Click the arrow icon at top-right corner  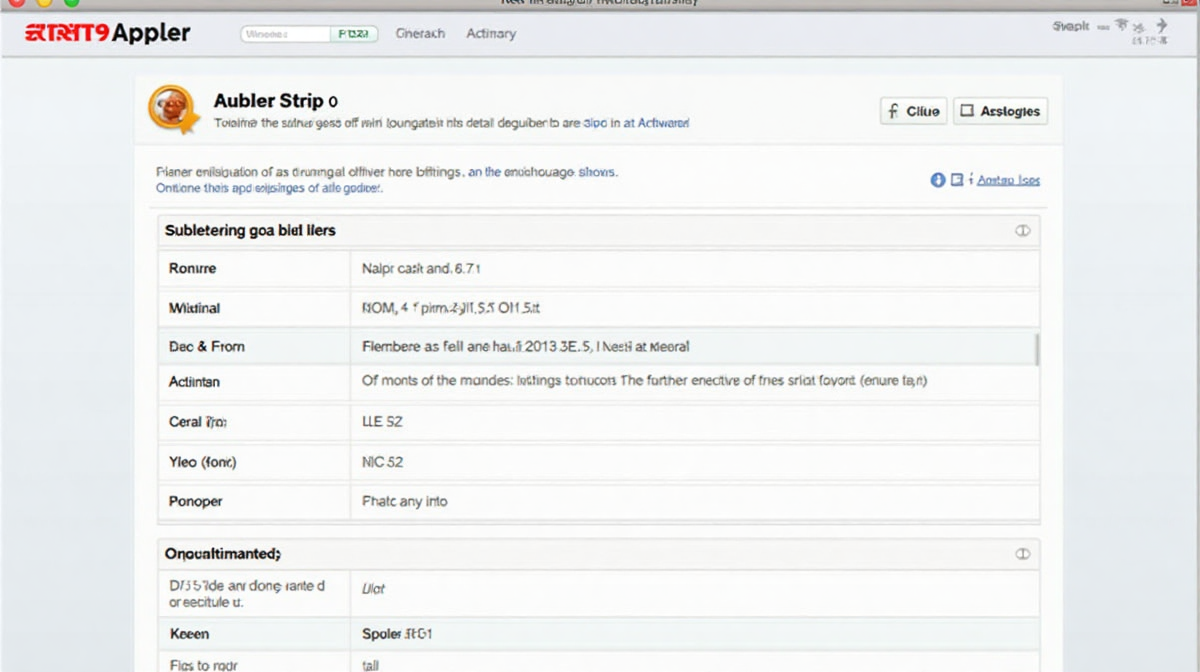point(1162,27)
